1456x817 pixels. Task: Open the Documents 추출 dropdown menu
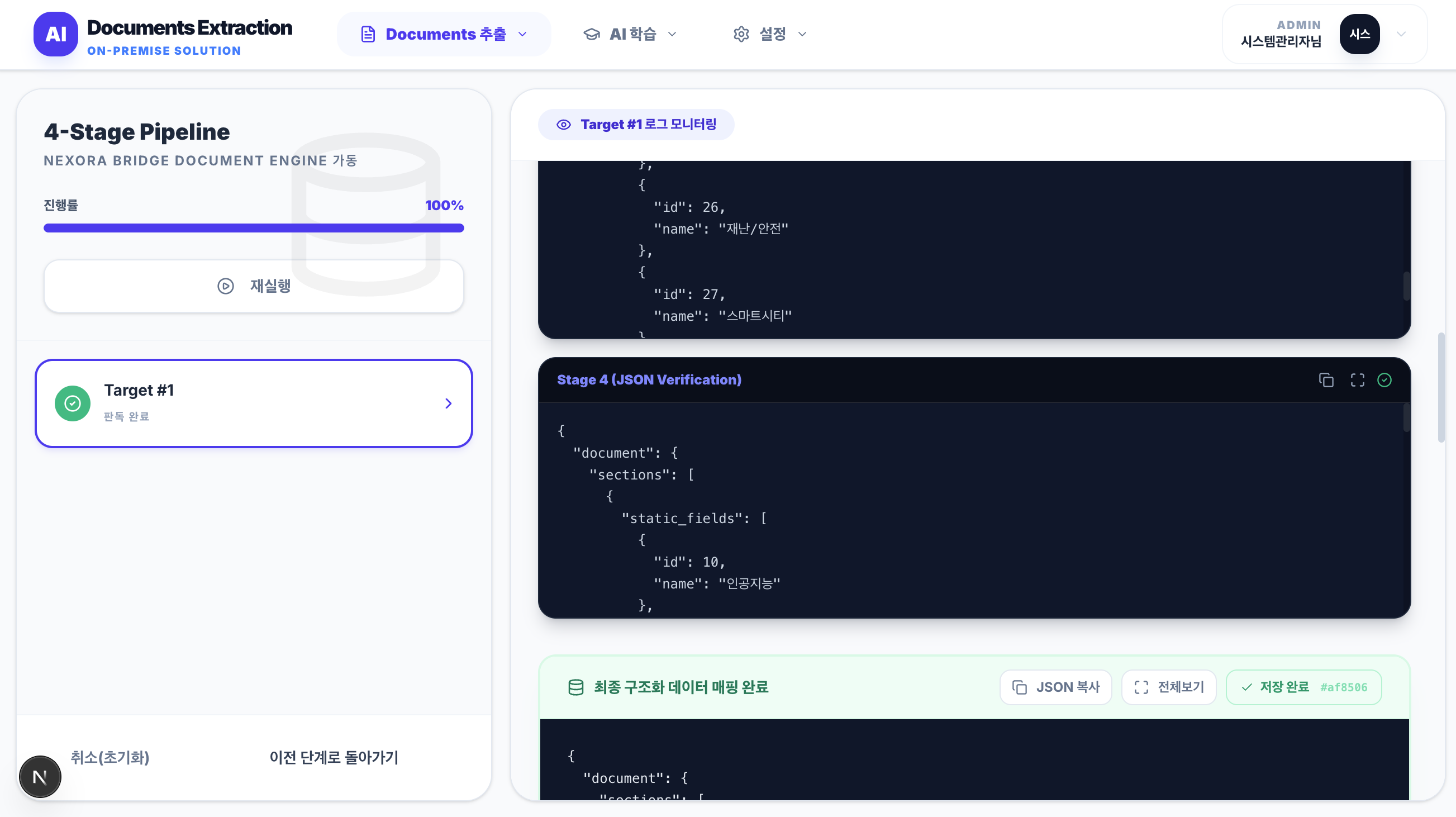(444, 34)
